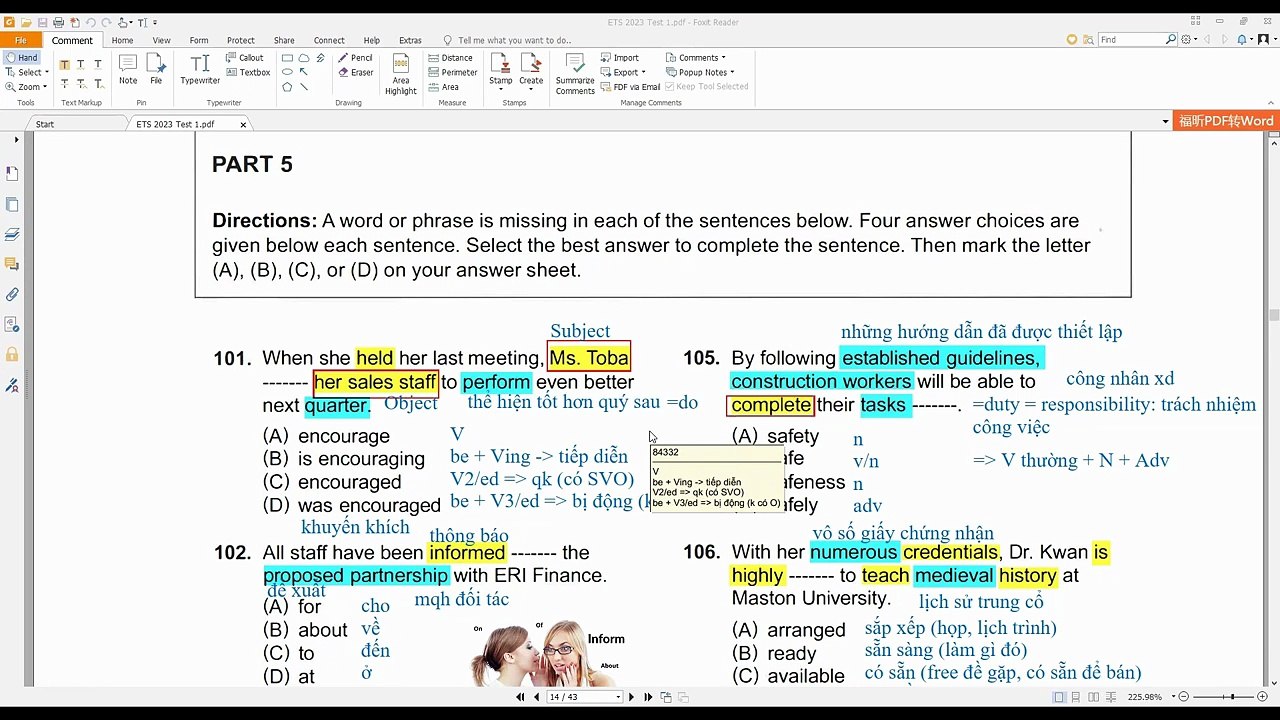This screenshot has height=720, width=1280.
Task: Open the Popup Notes dropdown
Action: (700, 72)
